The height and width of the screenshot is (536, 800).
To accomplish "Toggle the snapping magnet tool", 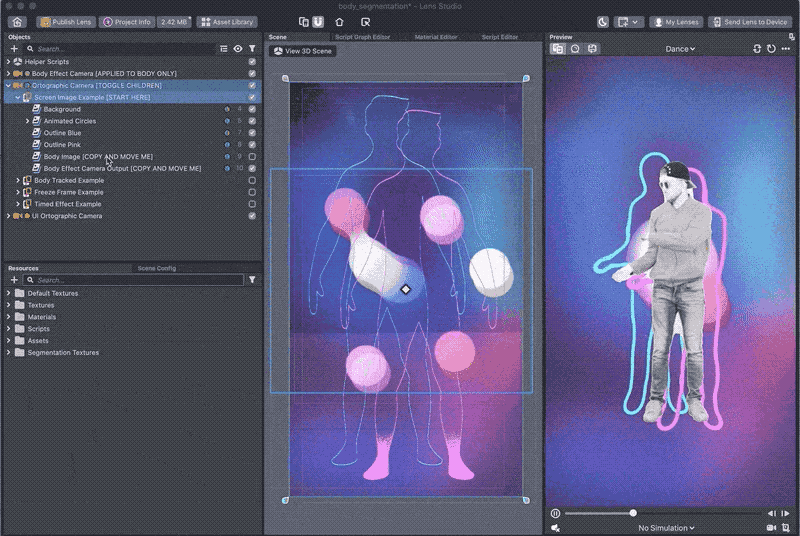I will click(x=317, y=21).
